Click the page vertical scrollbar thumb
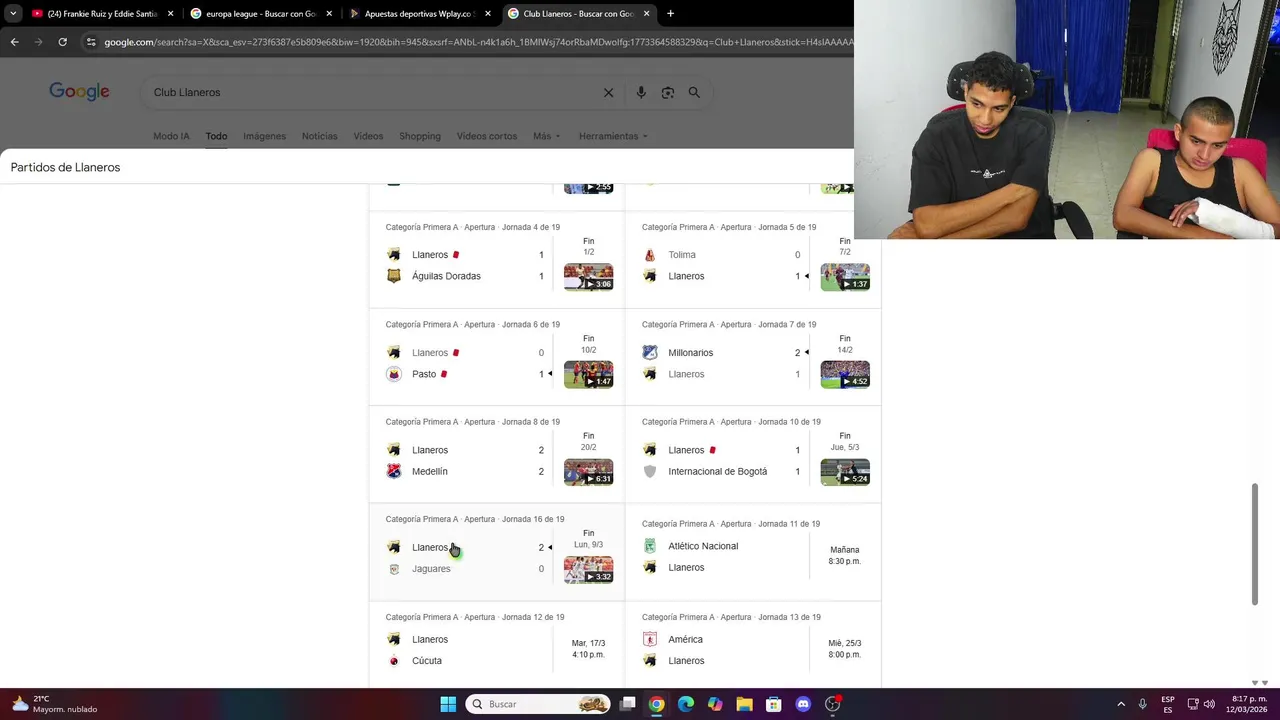The image size is (1280, 720). click(1255, 544)
